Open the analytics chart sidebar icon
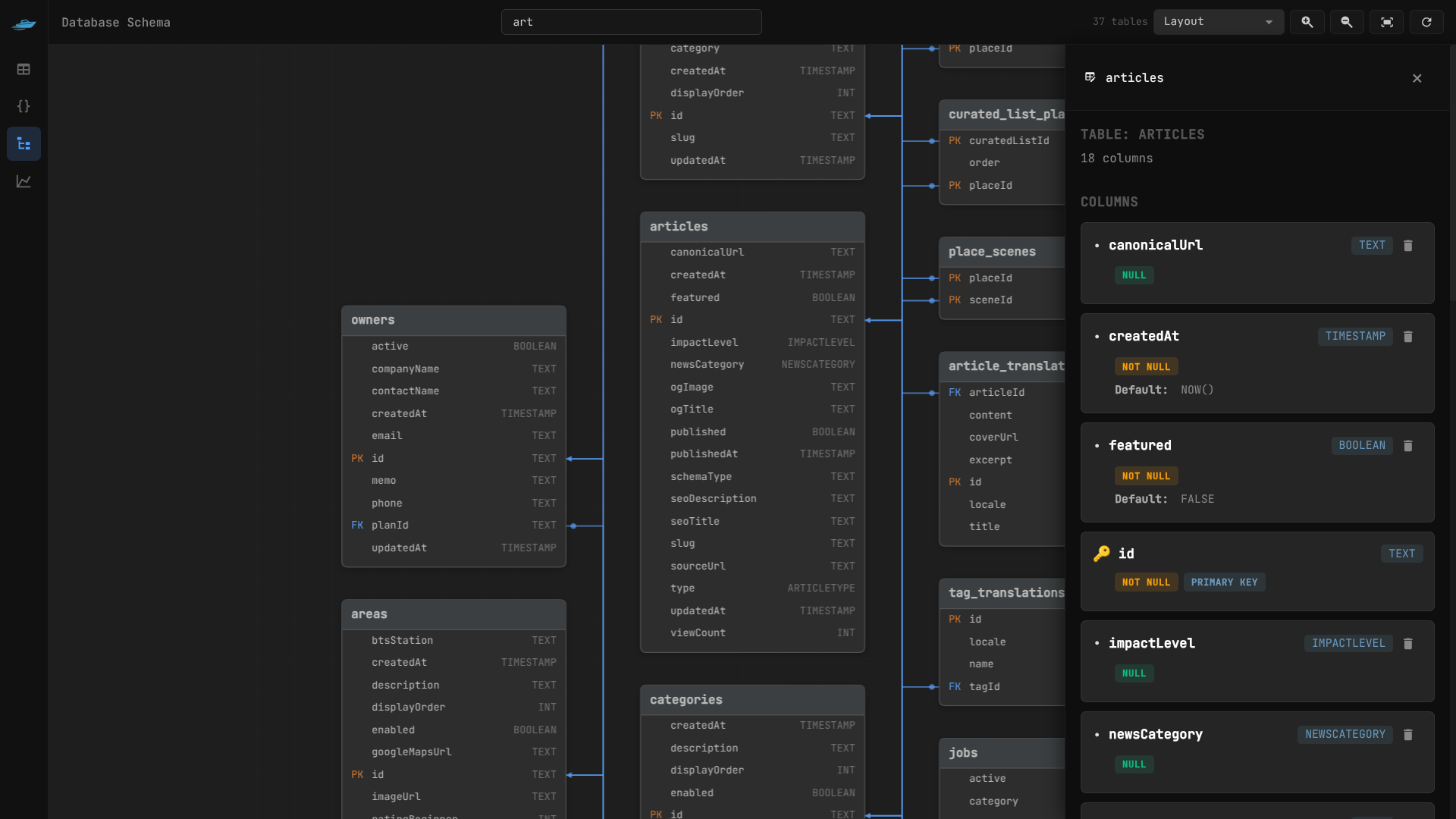The height and width of the screenshot is (819, 1456). coord(24,181)
